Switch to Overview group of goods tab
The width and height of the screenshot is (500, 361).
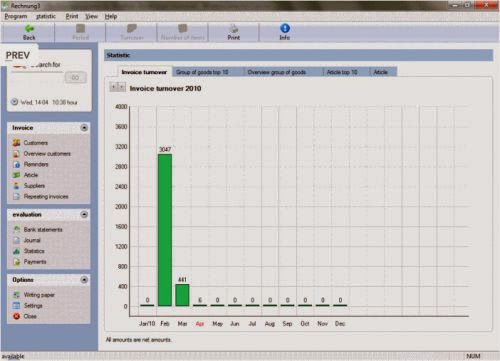[283, 72]
